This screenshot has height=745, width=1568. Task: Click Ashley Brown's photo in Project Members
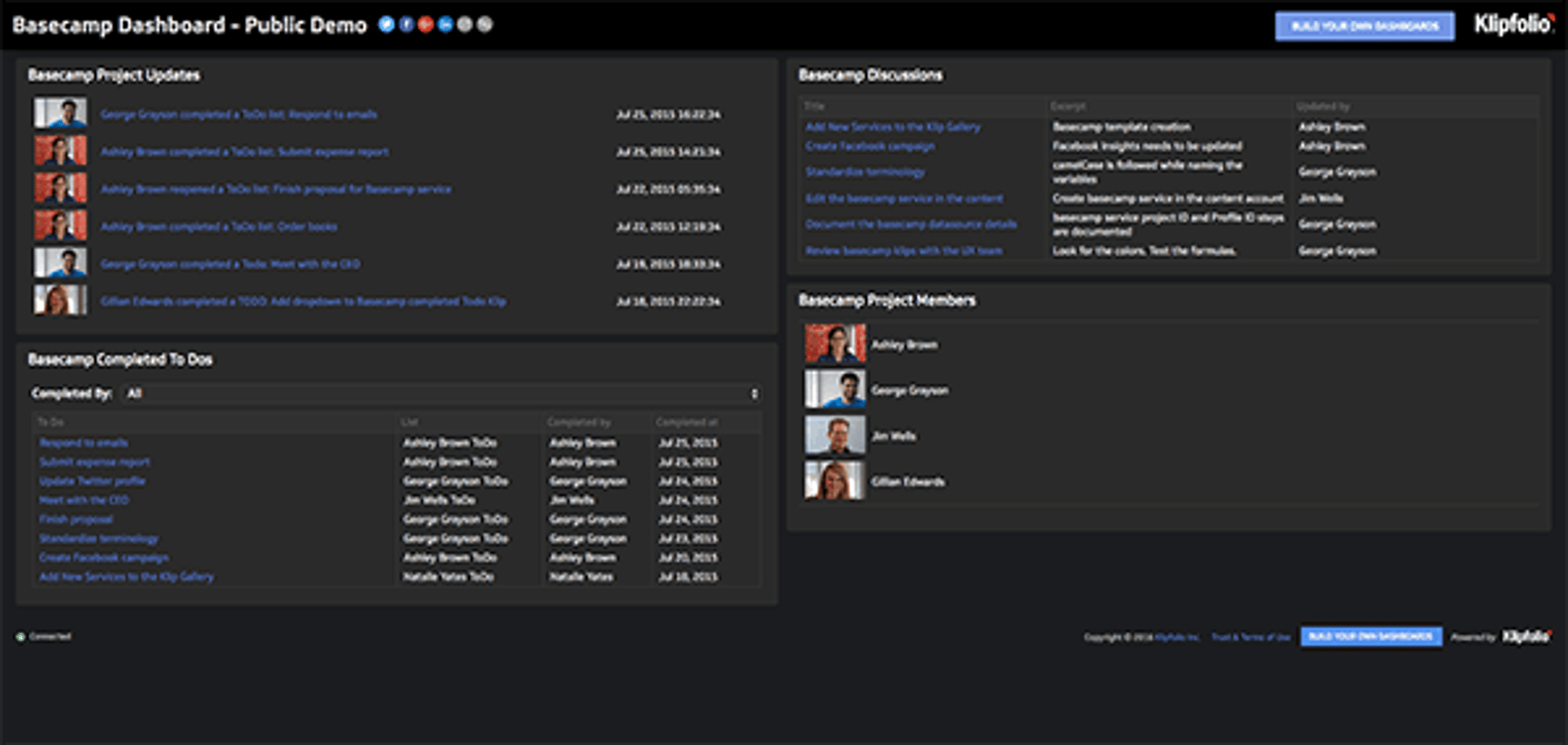click(x=835, y=344)
